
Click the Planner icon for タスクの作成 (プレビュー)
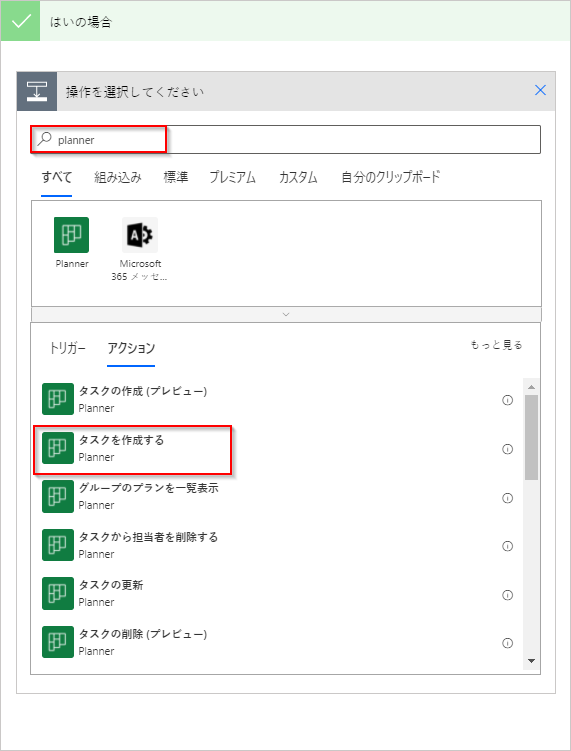coord(58,399)
